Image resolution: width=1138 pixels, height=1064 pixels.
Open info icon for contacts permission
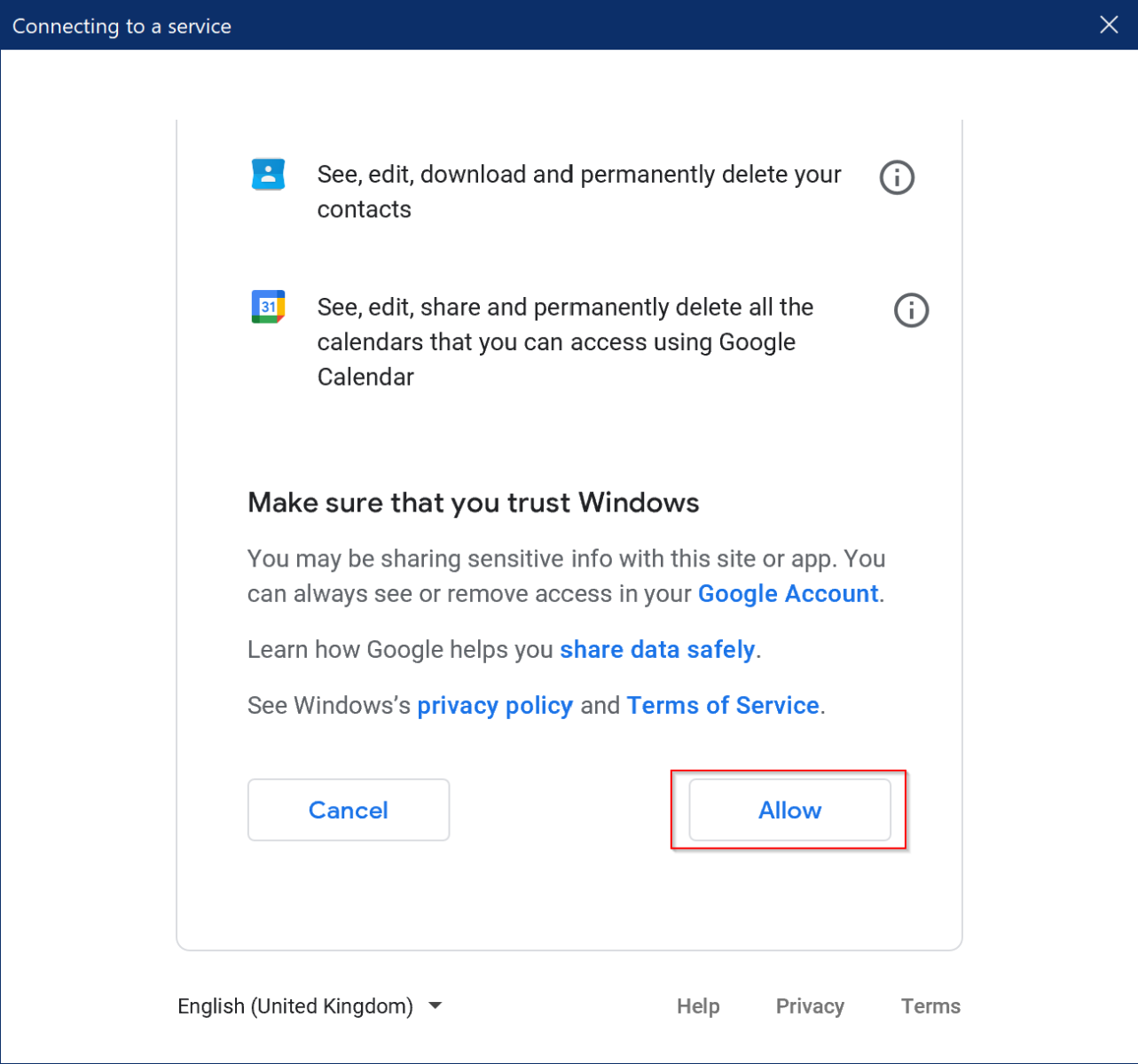tap(897, 177)
